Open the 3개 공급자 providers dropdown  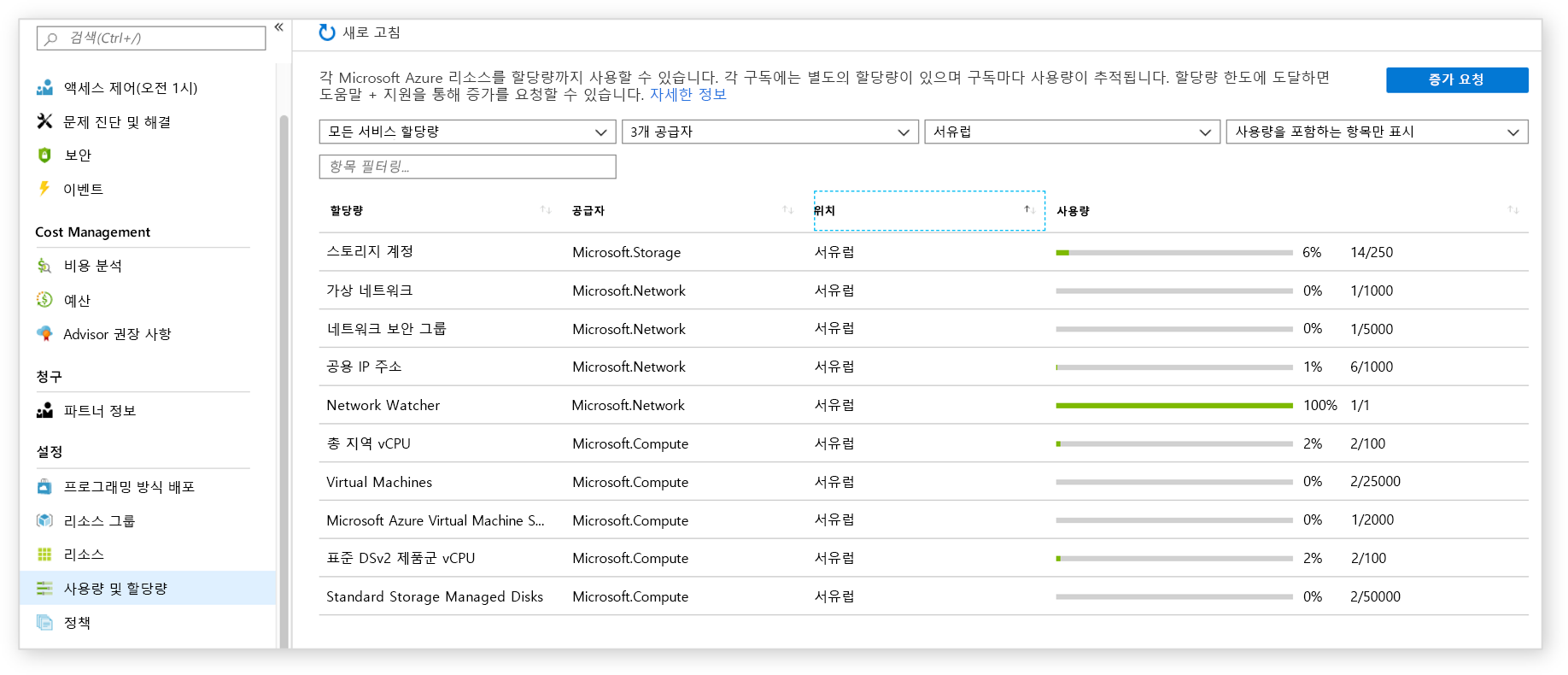[769, 132]
